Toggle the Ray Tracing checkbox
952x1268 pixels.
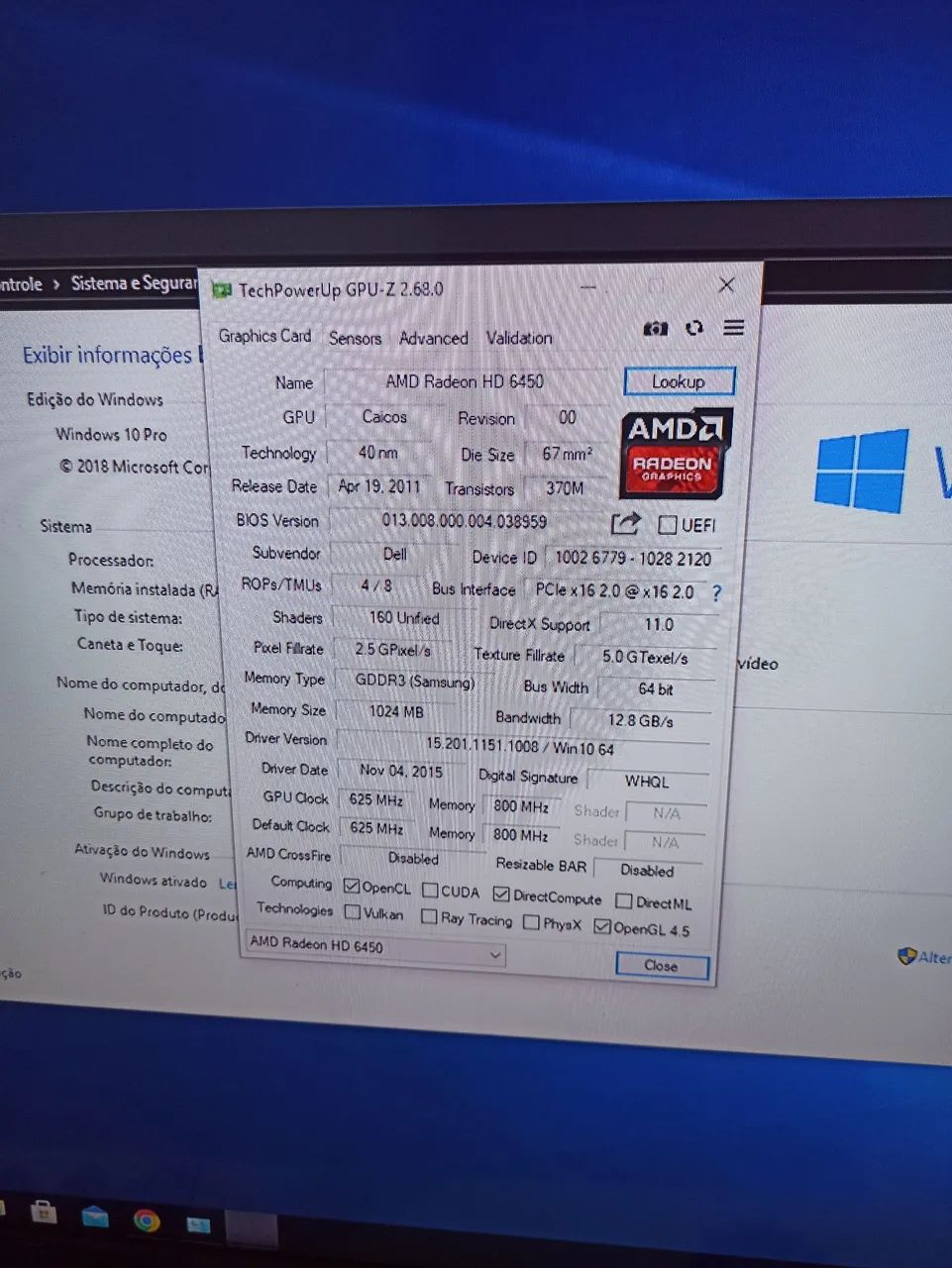pos(429,916)
